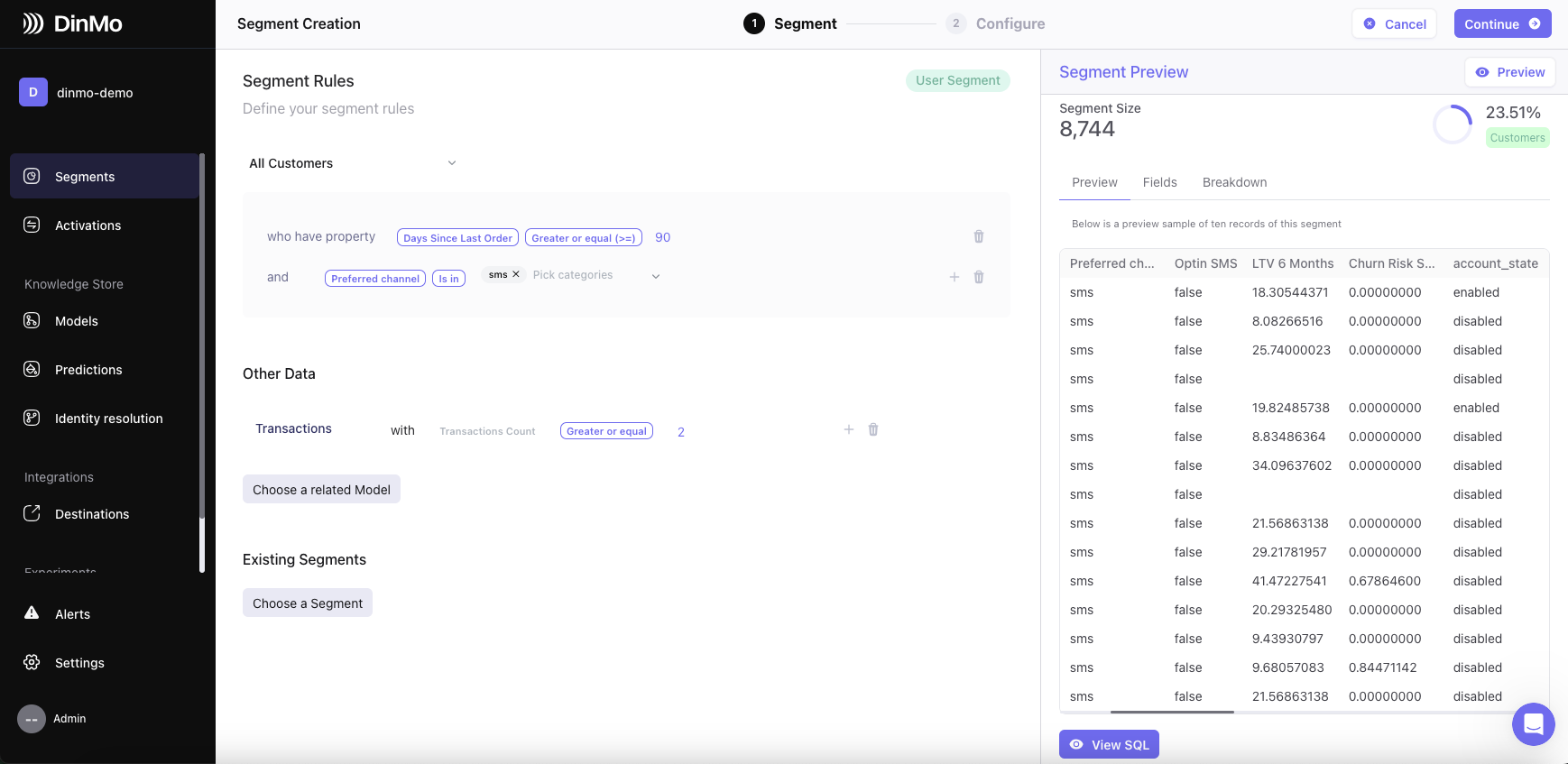This screenshot has height=764, width=1568.
Task: Change the Preferred channel property
Action: click(375, 278)
